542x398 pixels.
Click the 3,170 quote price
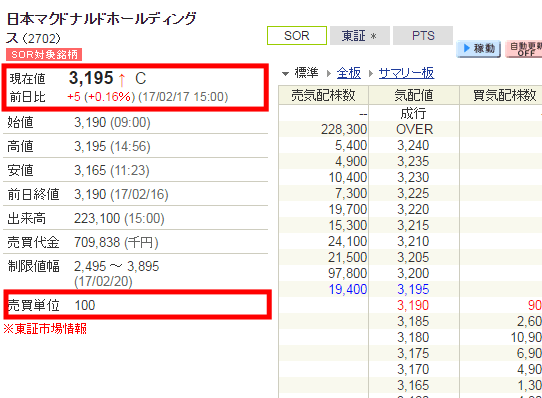(x=413, y=369)
